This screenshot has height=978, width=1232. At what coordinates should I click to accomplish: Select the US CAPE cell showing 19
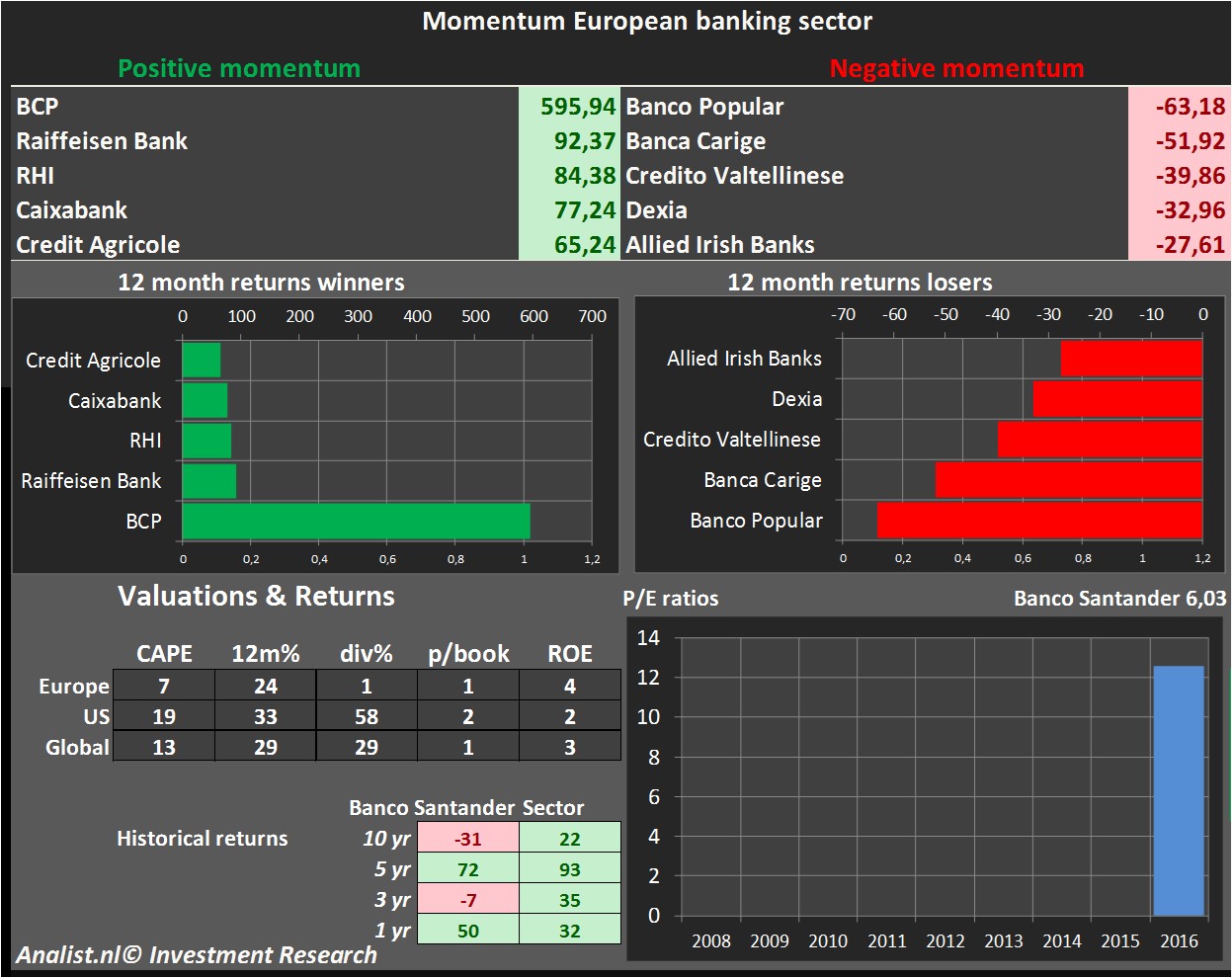click(x=164, y=716)
